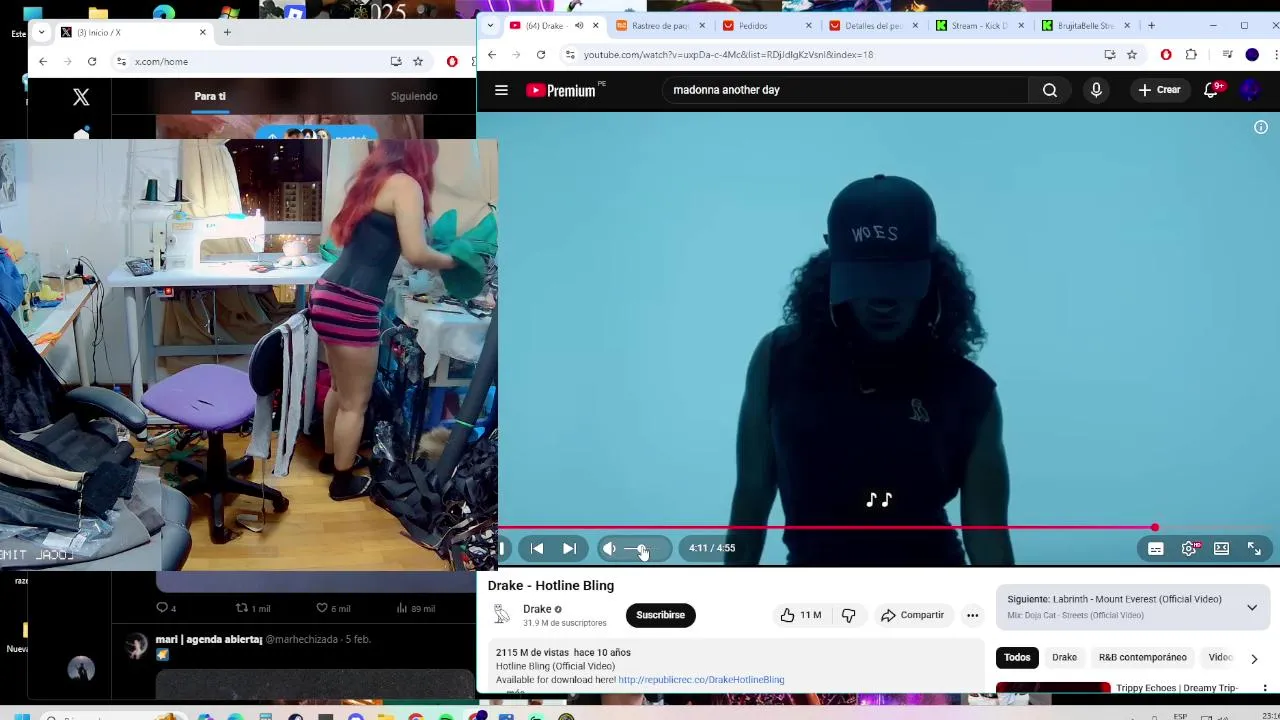Toggle subtitles in the video player

coord(1156,548)
